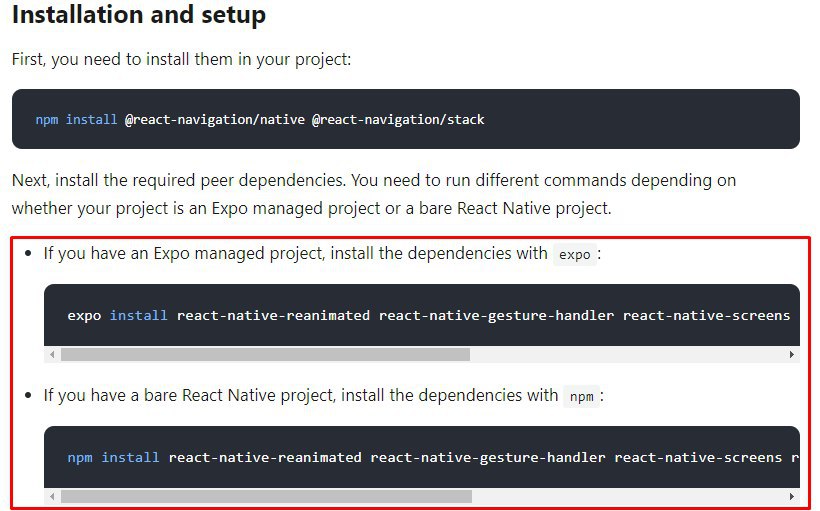Click react-native-reanimated in the npm command
The height and width of the screenshot is (511, 820).
[265, 457]
